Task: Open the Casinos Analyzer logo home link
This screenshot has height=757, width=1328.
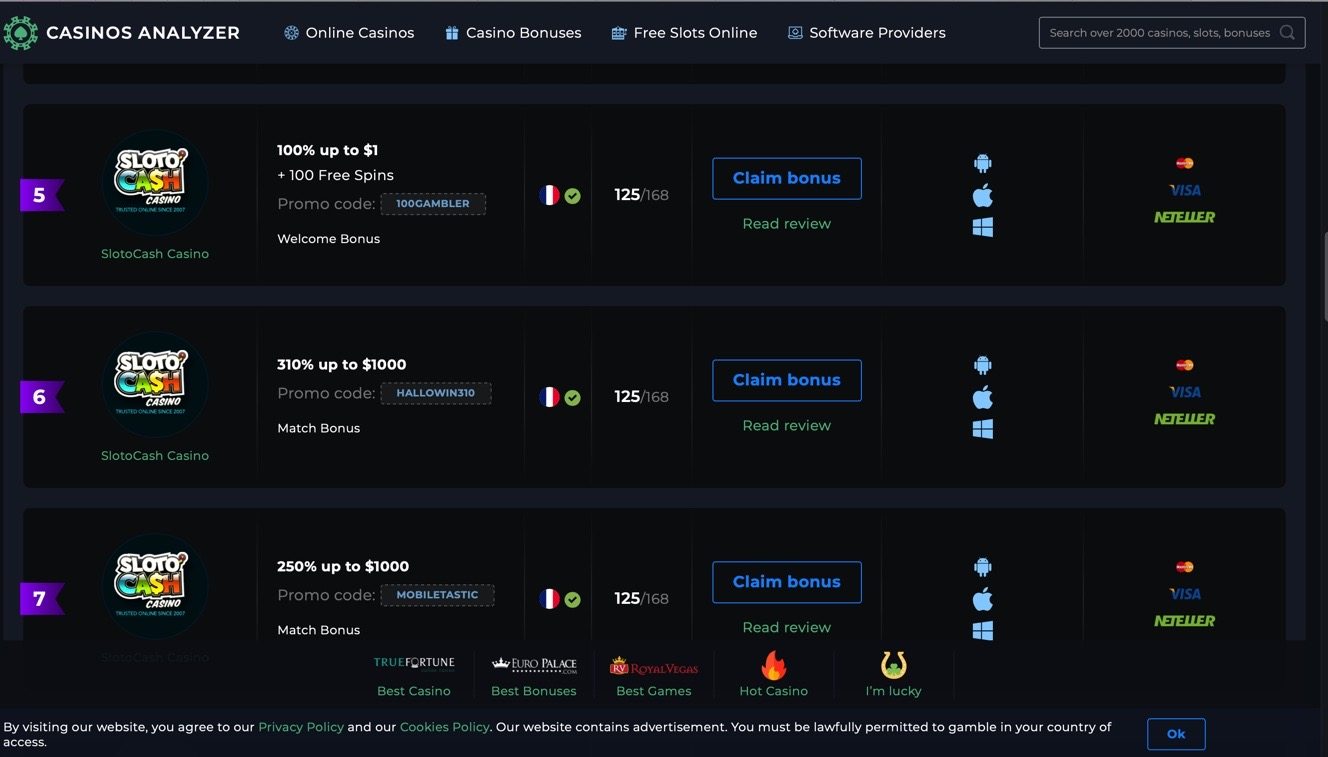Action: (x=121, y=33)
